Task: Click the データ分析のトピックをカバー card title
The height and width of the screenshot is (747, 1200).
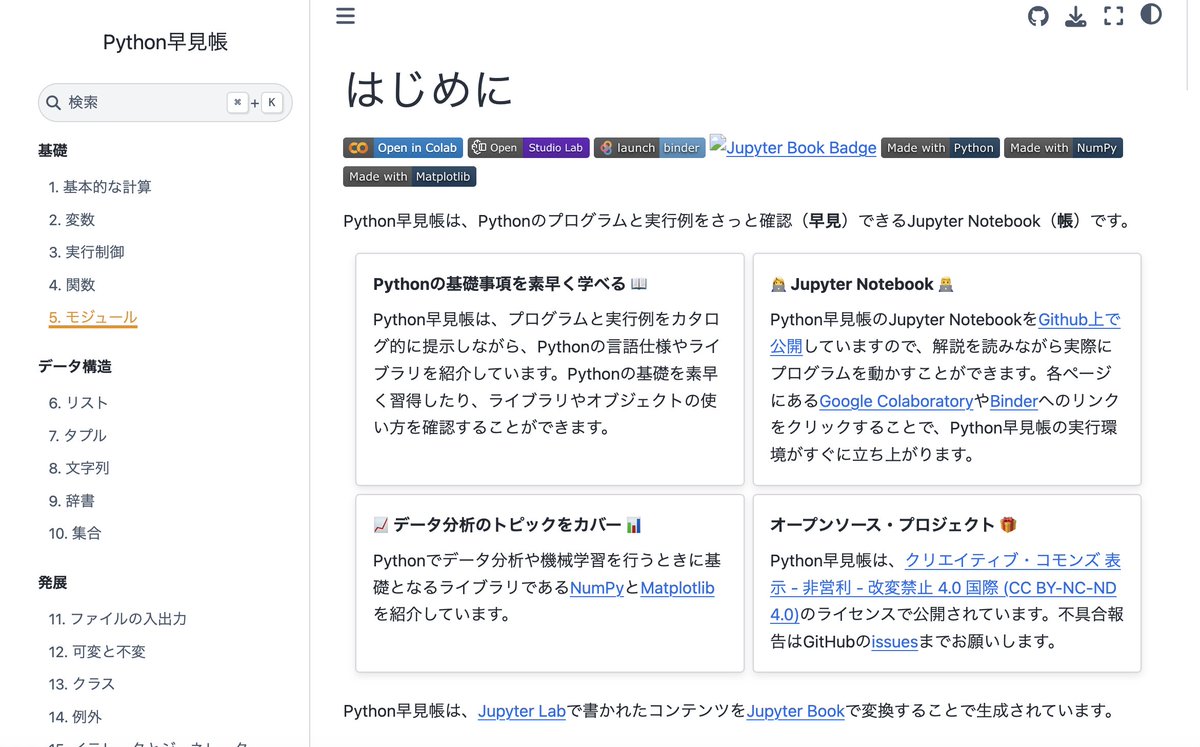Action: (507, 525)
